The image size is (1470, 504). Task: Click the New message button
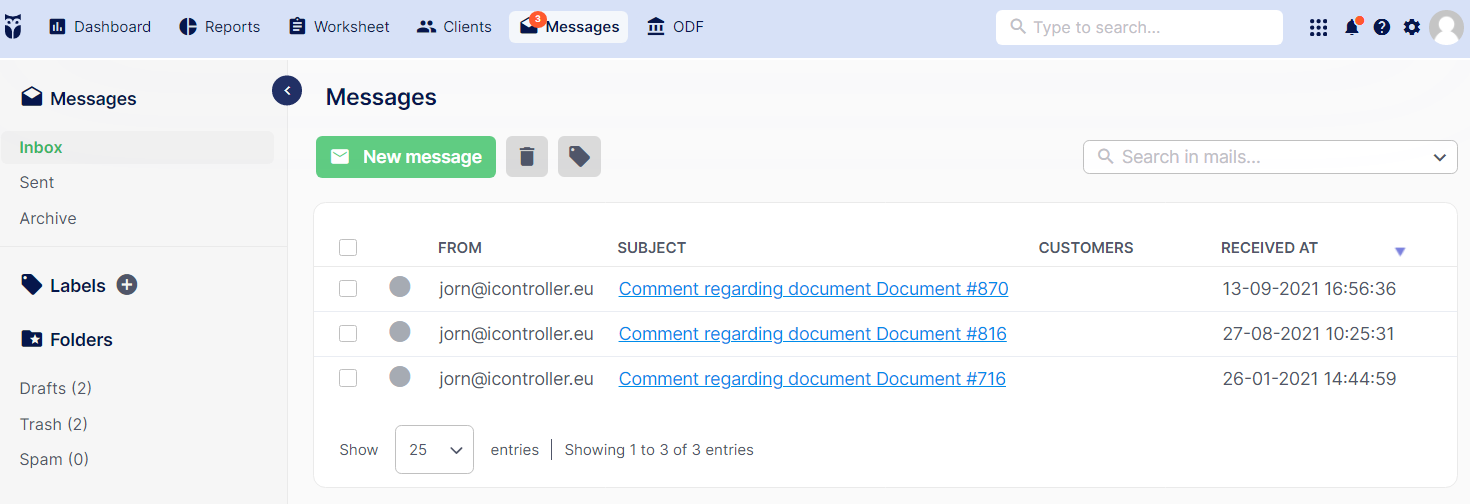(406, 157)
